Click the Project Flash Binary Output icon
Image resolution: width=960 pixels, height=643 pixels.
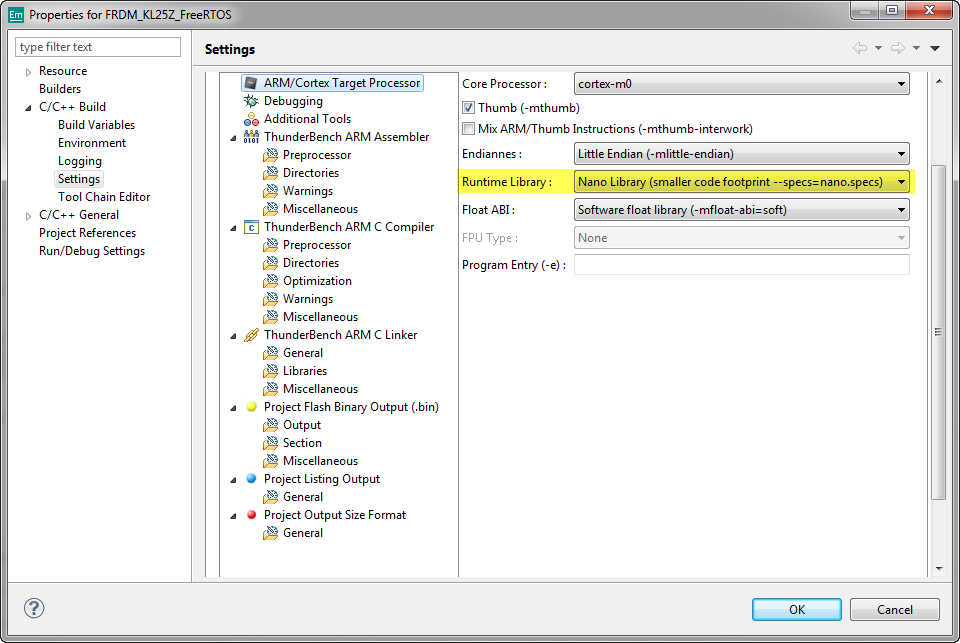(251, 407)
